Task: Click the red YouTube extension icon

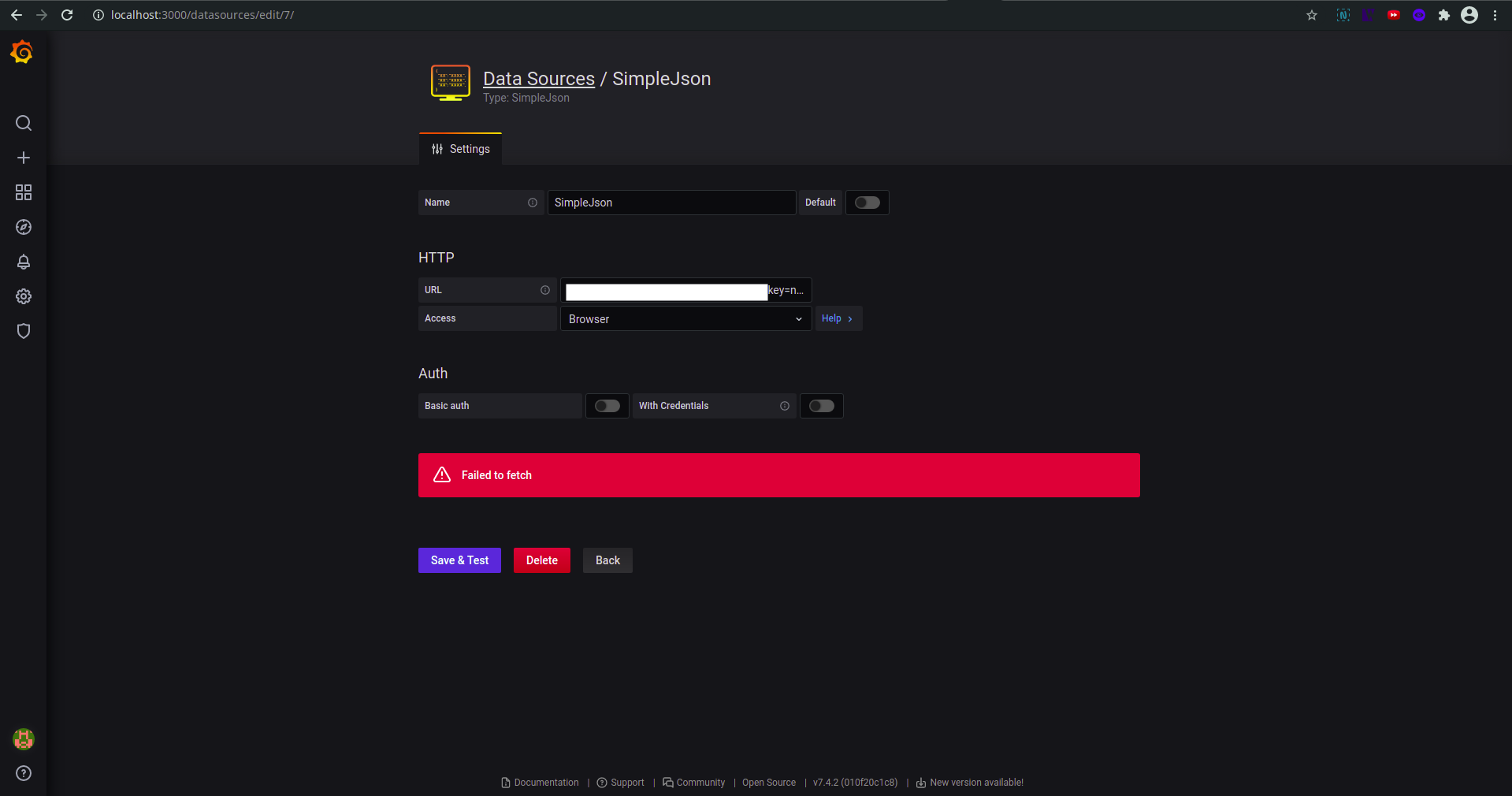Action: pyautogui.click(x=1394, y=15)
